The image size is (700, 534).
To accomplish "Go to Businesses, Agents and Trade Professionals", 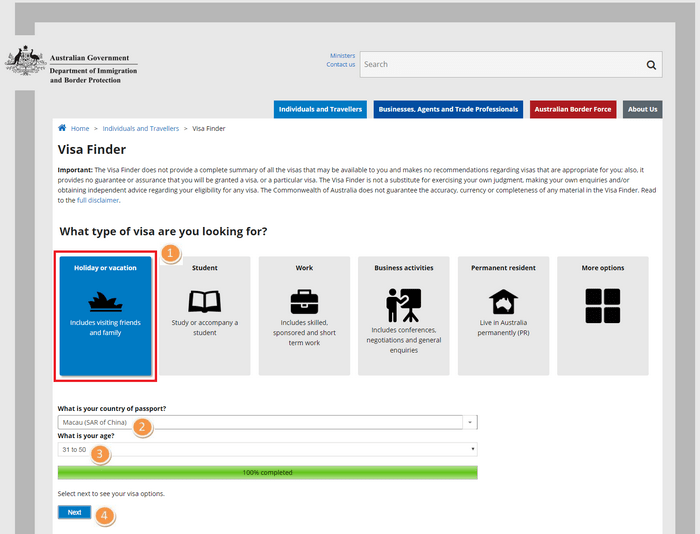I will click(x=448, y=109).
